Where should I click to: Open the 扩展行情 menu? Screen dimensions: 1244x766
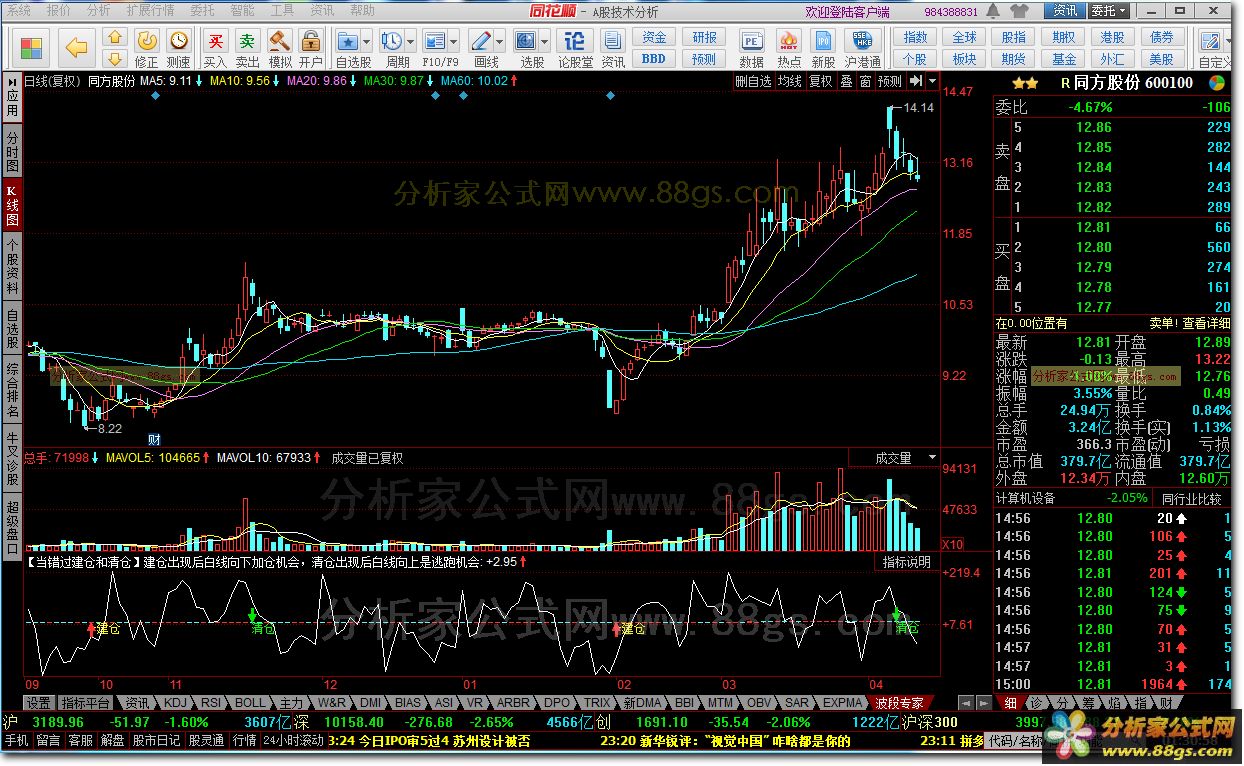click(x=151, y=10)
